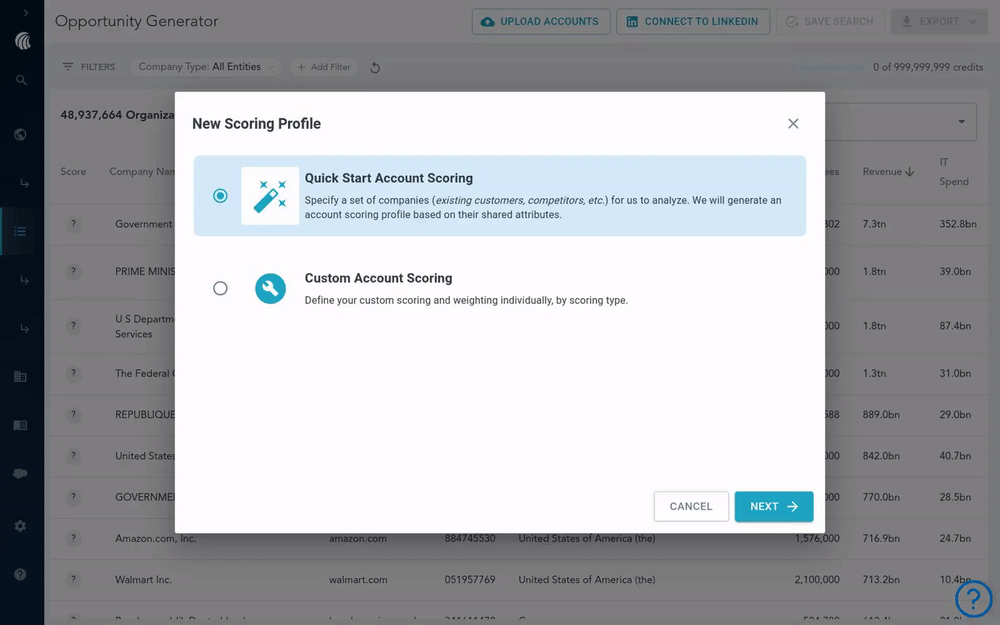Click the sidebar book icon

point(20,425)
